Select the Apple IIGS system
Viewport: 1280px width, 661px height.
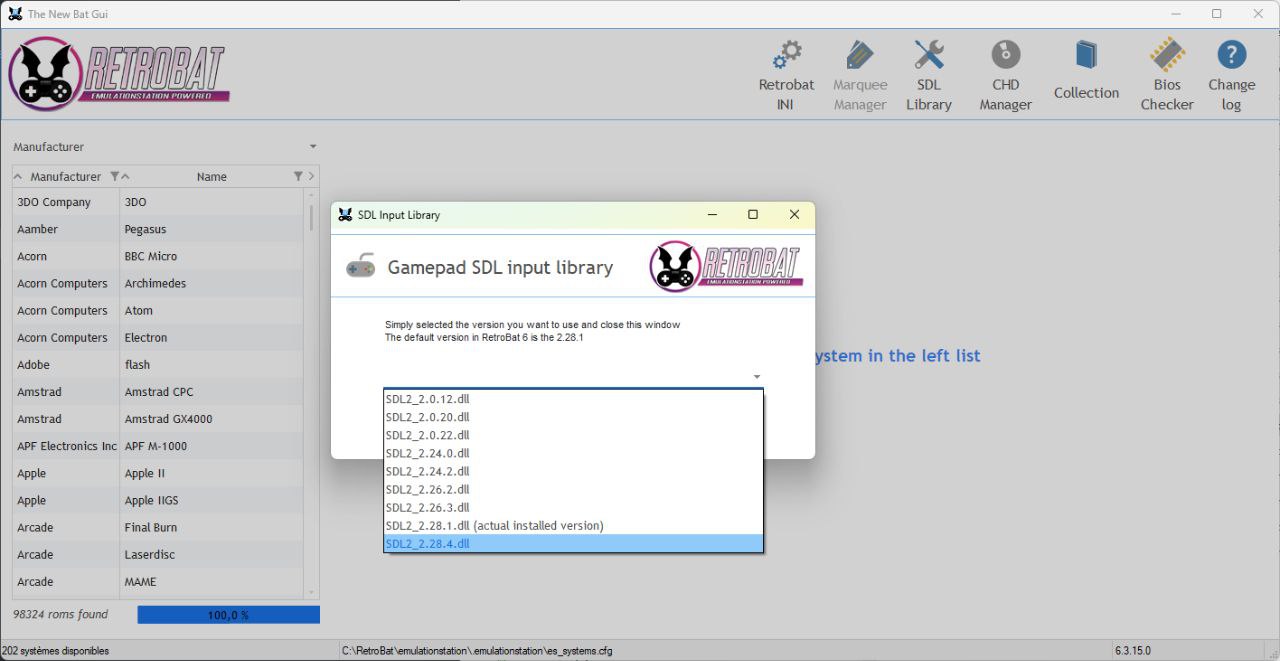(158, 500)
